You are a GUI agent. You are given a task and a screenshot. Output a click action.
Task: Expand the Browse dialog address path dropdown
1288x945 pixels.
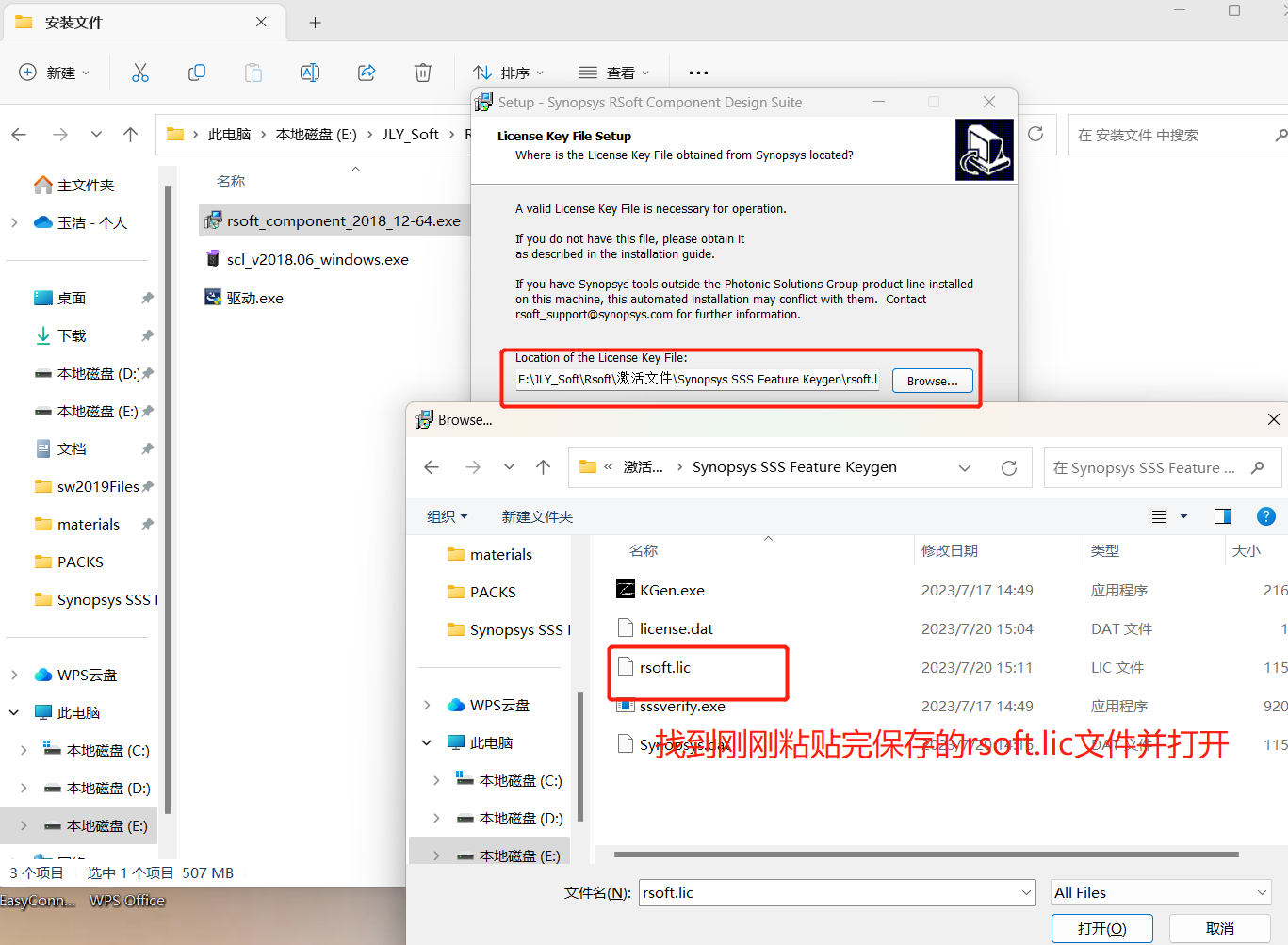tap(965, 468)
